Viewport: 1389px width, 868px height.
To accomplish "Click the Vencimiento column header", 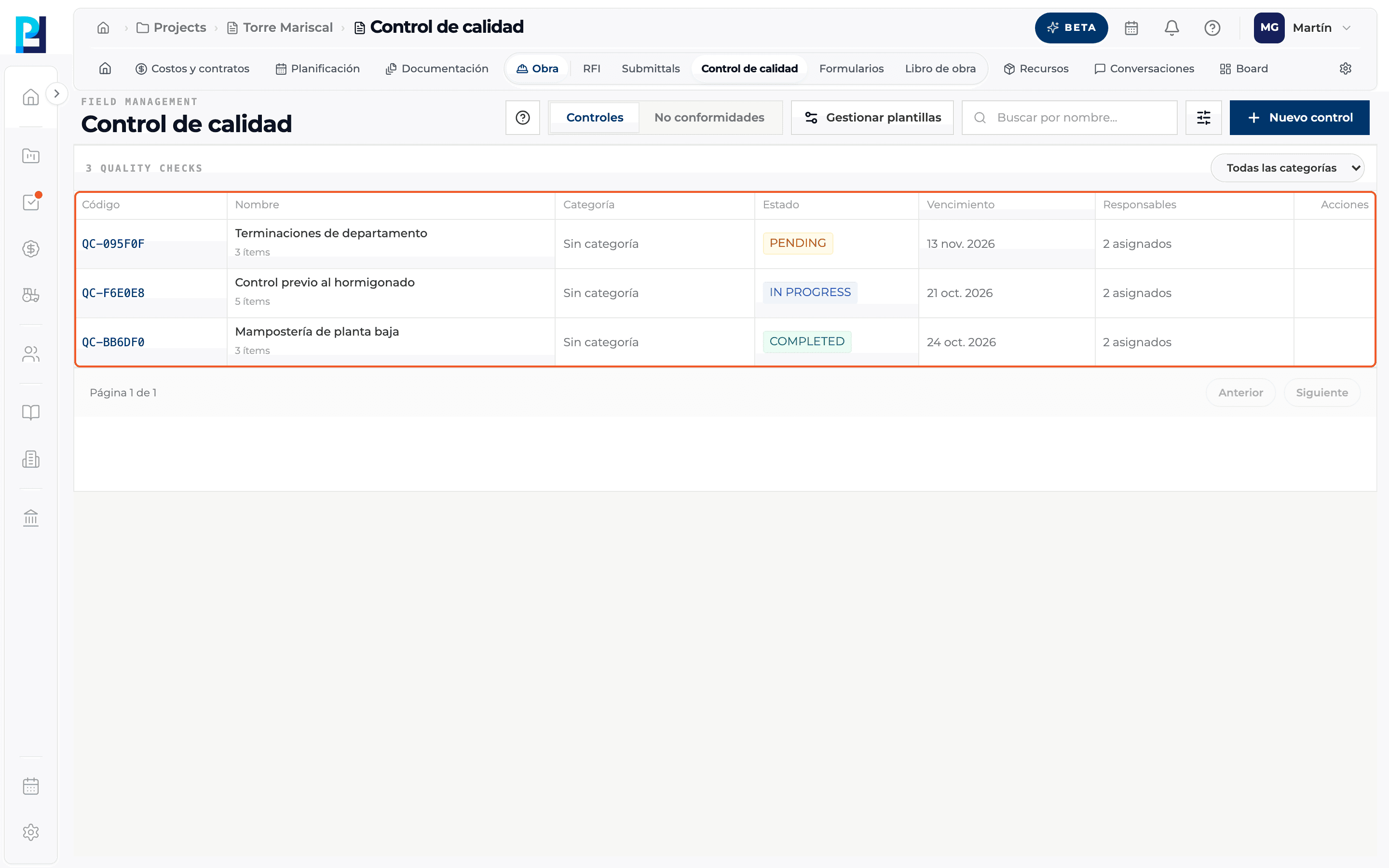I will 960,204.
